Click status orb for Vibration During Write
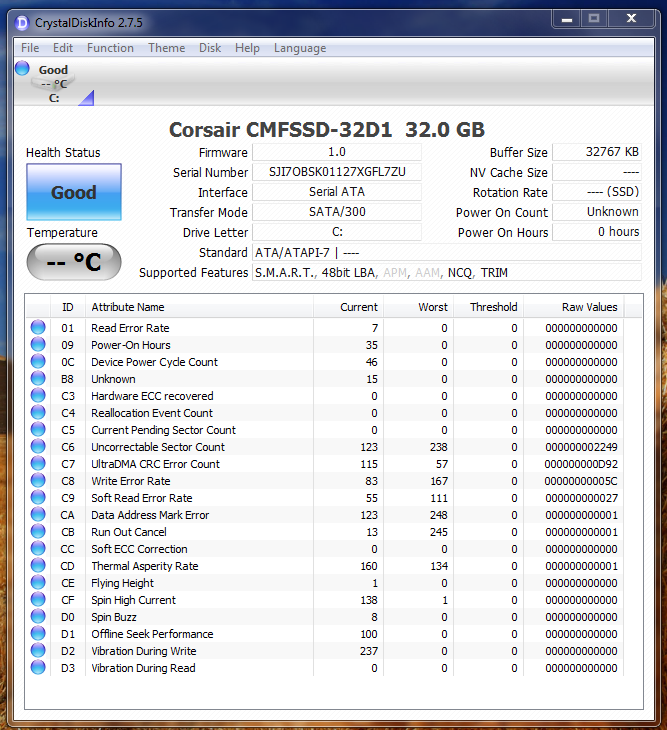The width and height of the screenshot is (667, 730). [38, 650]
